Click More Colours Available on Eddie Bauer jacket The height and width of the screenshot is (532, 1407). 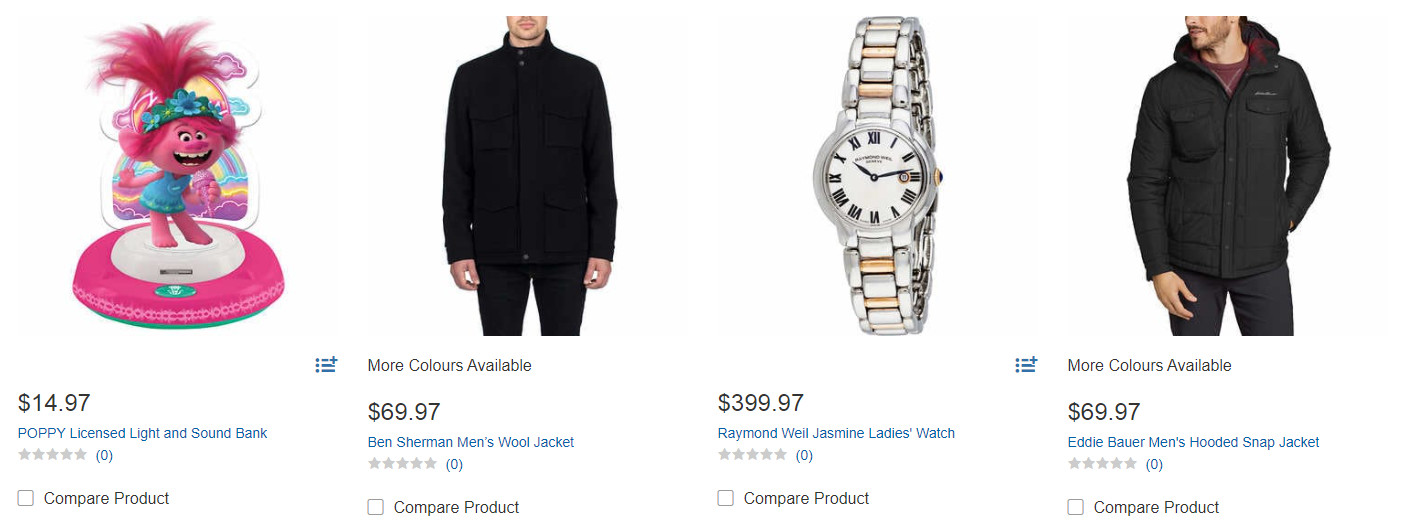pyautogui.click(x=1149, y=365)
